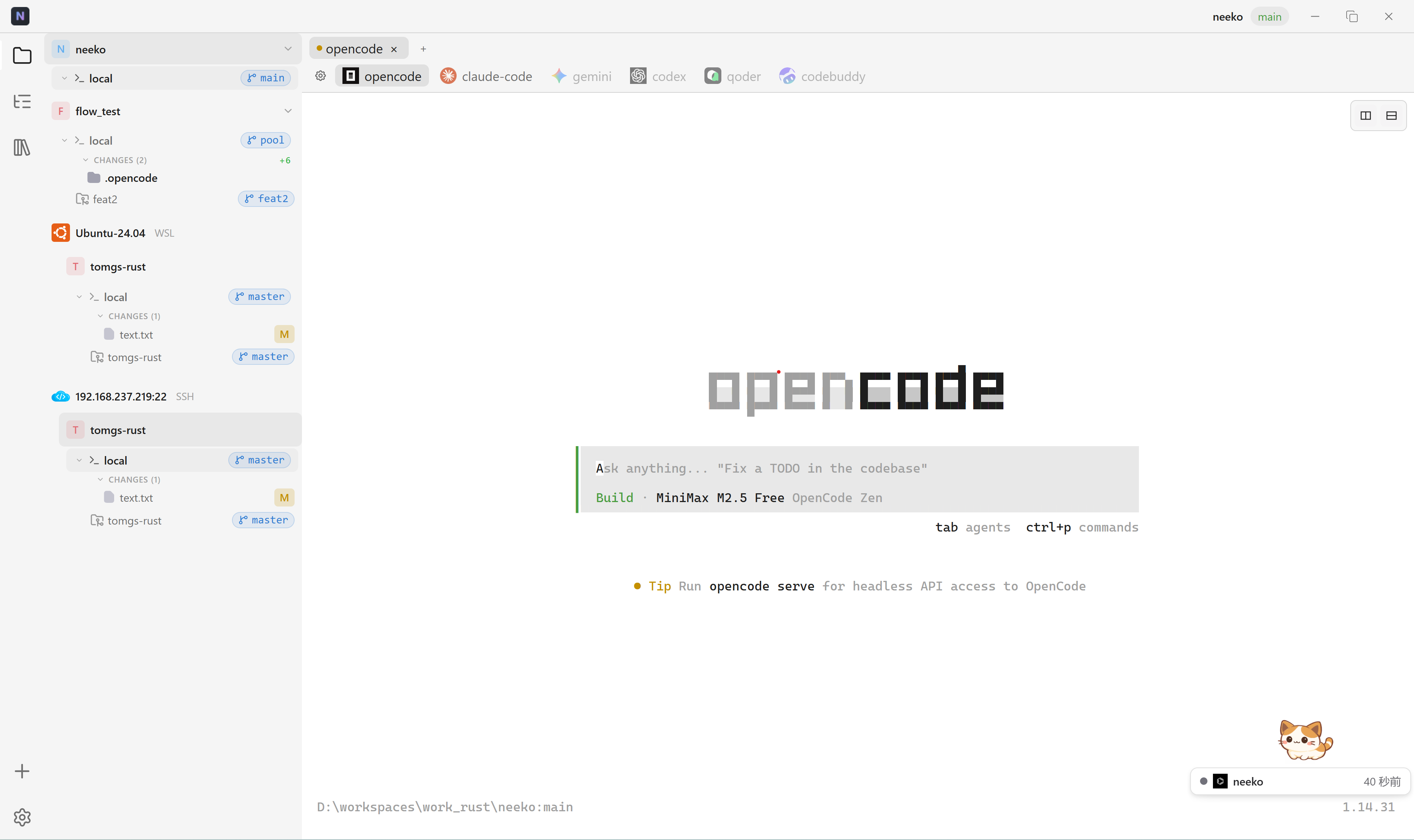
Task: Select tomgs-rust project under Ubuntu-24.04
Action: tap(180, 266)
